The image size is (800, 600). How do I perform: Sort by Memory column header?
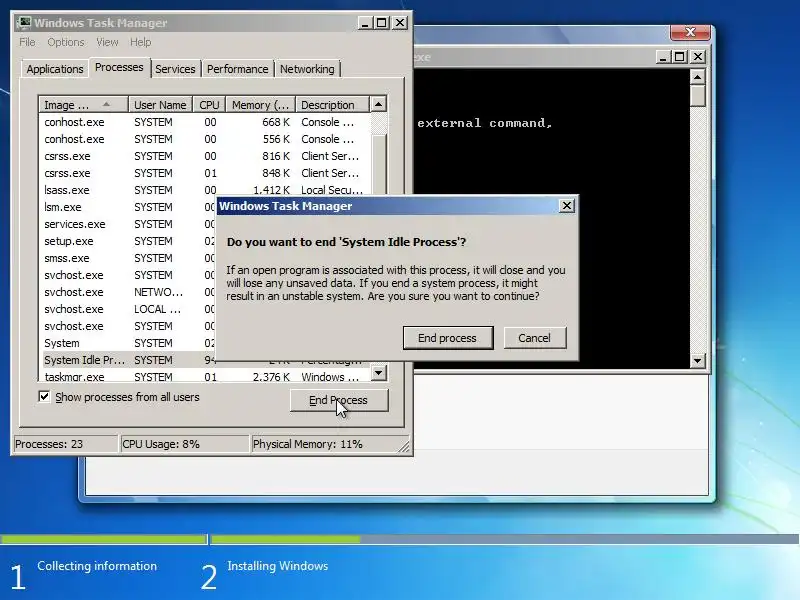point(260,105)
